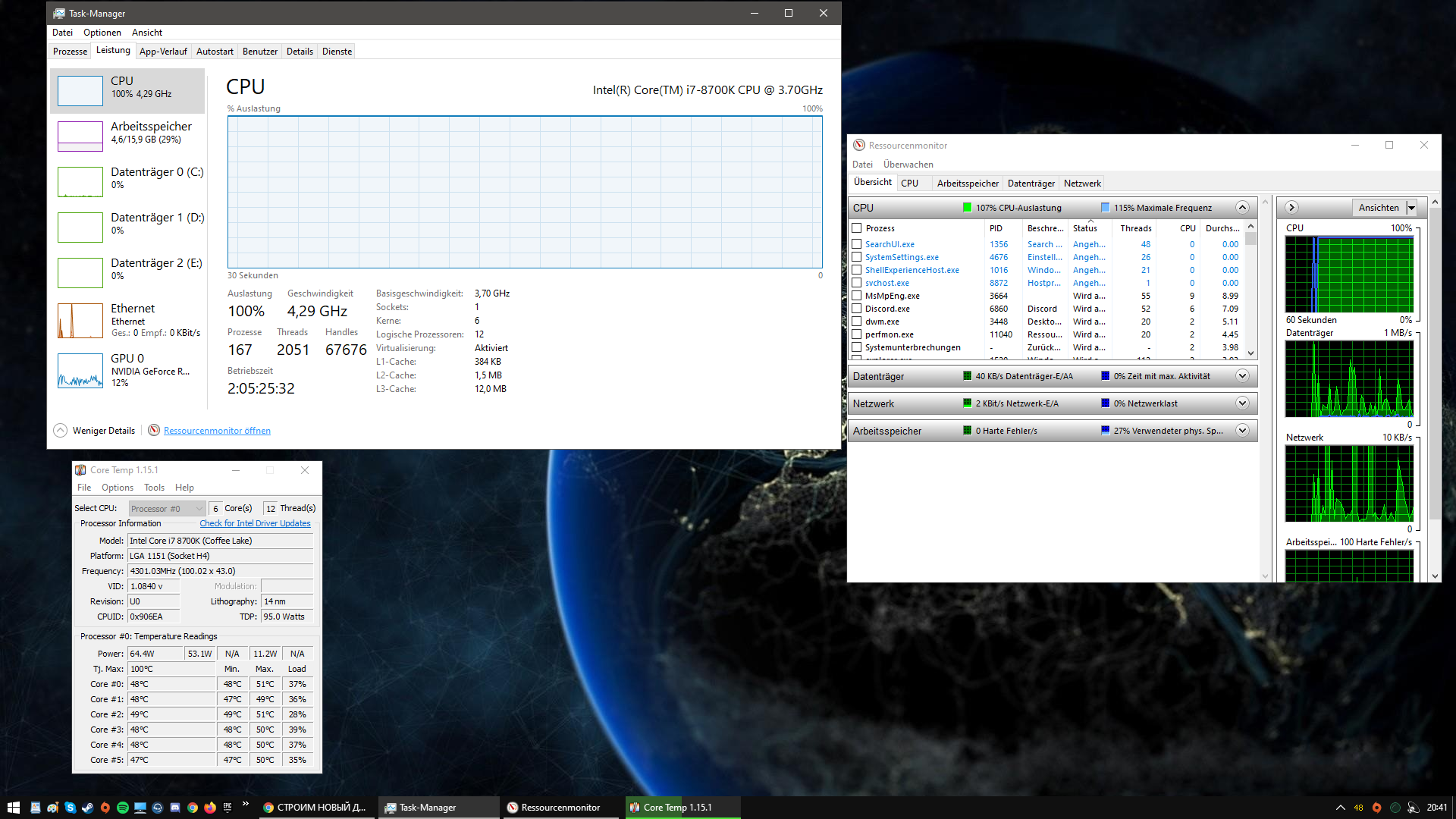Click the right-arrow button above the graphs

tap(1291, 208)
